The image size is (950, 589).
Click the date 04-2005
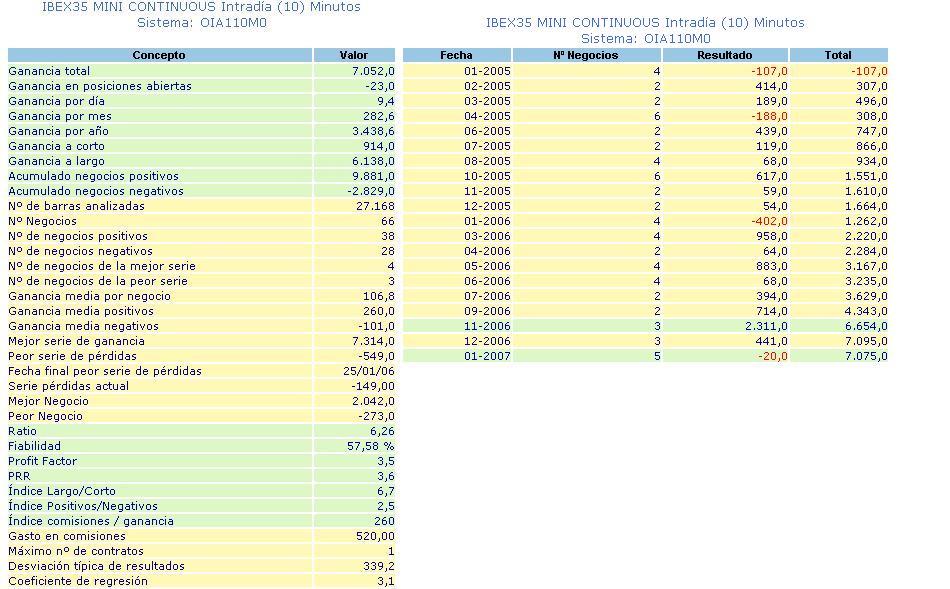(487, 116)
